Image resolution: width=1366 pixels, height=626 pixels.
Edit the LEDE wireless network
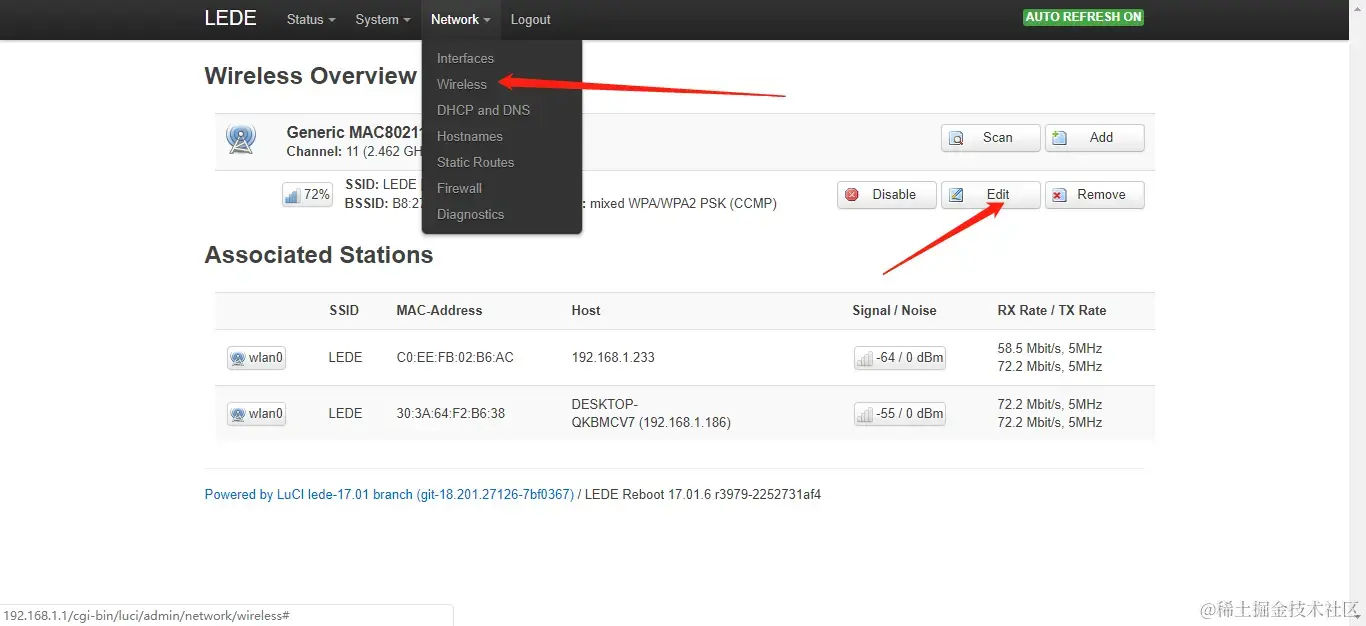(x=990, y=195)
